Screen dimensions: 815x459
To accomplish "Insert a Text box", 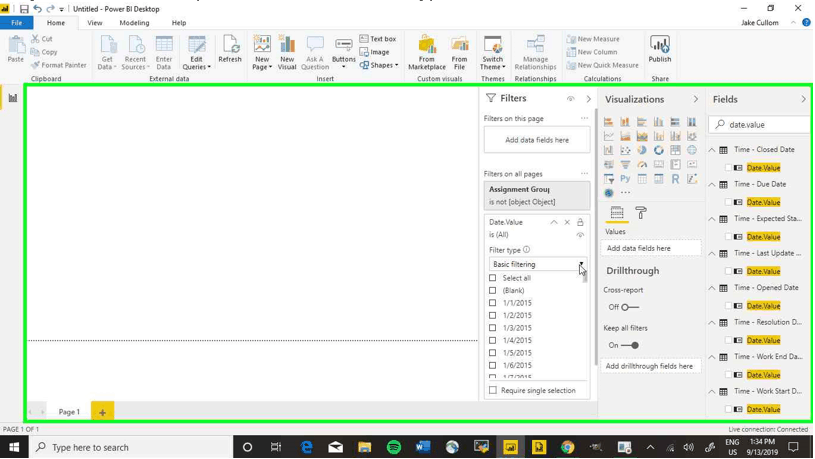I will [x=378, y=39].
